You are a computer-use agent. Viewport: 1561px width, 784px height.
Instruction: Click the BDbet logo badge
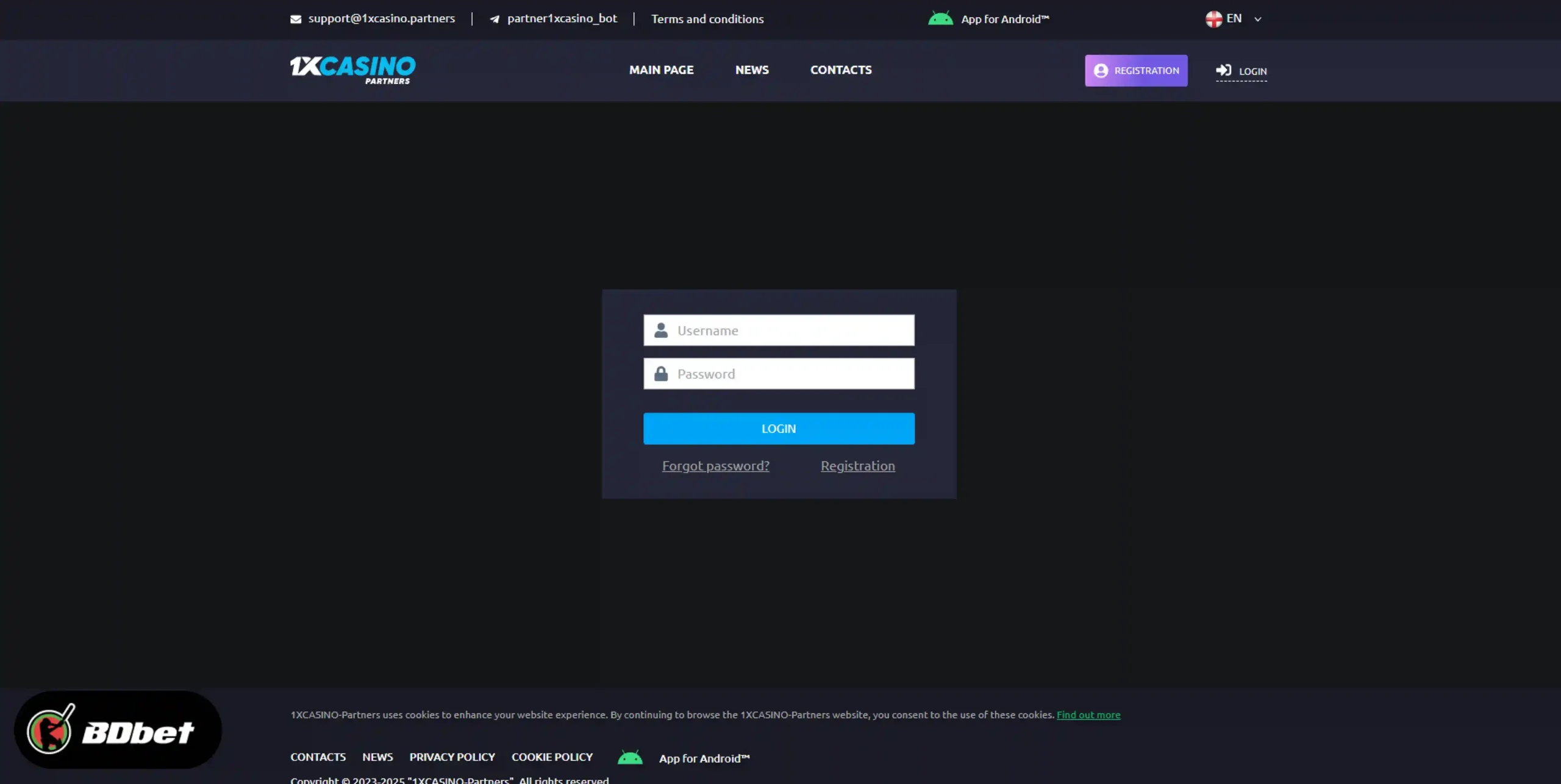118,729
